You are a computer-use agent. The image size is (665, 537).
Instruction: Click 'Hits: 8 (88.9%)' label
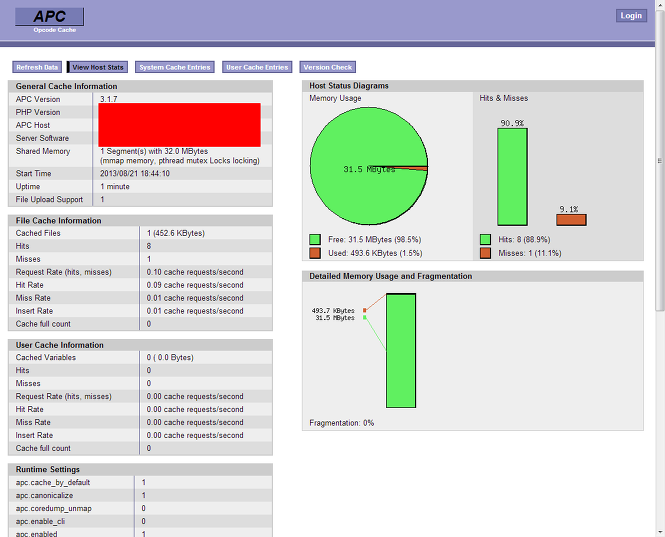(x=524, y=240)
